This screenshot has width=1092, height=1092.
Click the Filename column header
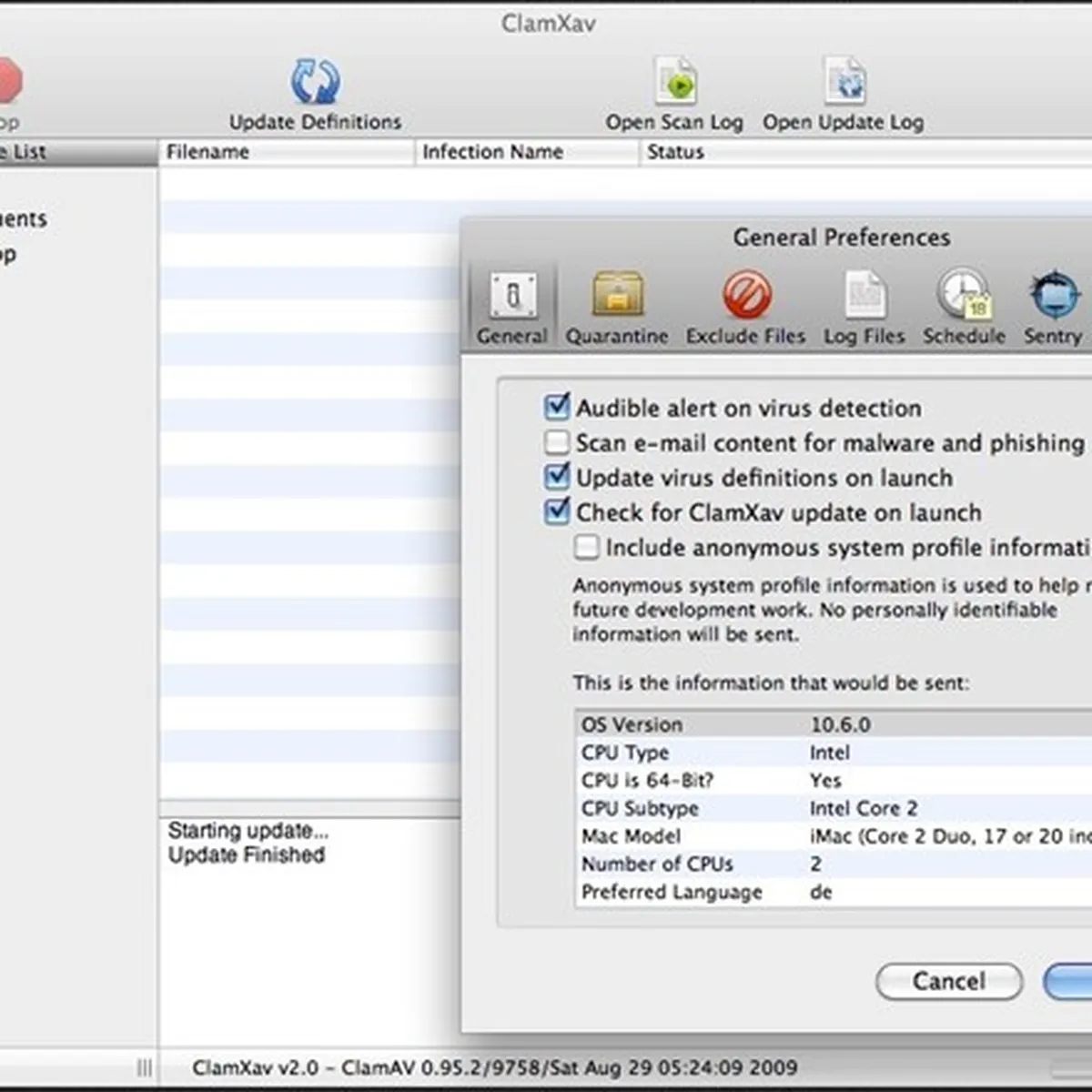pyautogui.click(x=287, y=152)
